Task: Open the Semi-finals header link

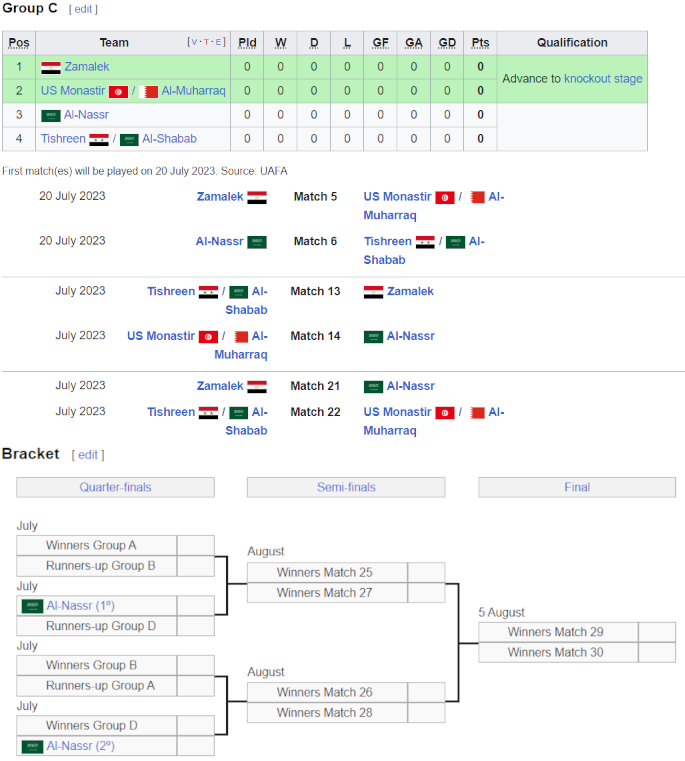Action: point(346,487)
